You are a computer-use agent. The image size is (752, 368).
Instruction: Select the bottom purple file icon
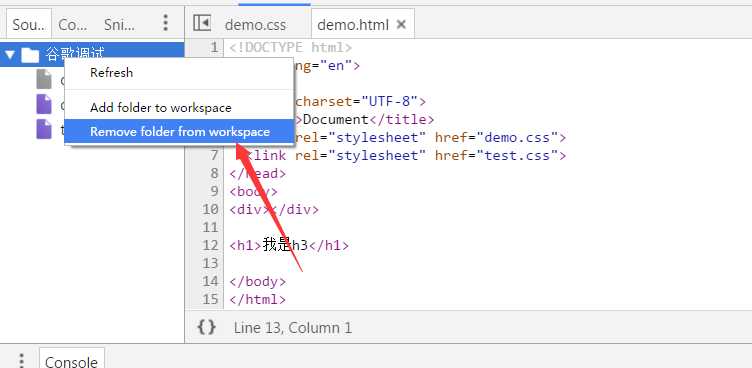(44, 129)
